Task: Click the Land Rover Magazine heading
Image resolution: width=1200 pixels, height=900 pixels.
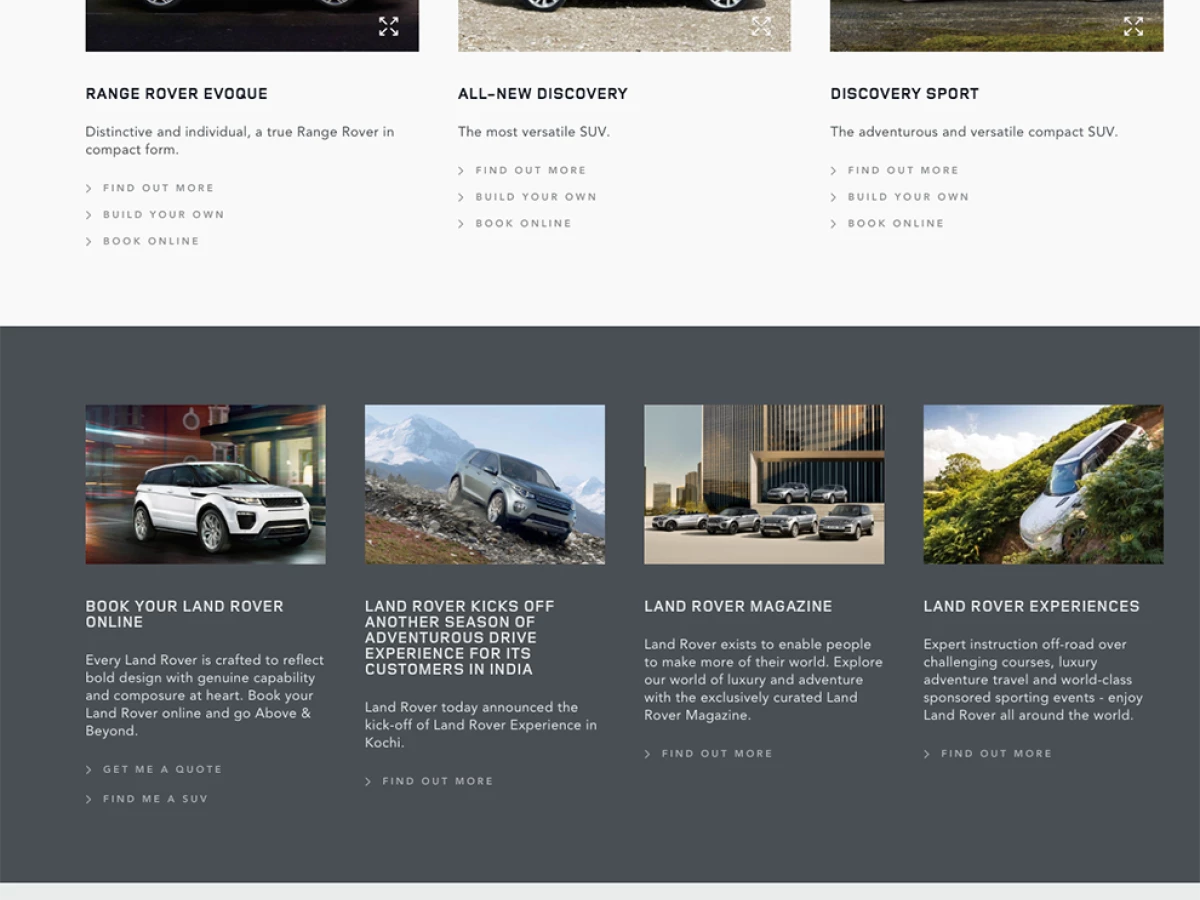Action: (x=738, y=606)
